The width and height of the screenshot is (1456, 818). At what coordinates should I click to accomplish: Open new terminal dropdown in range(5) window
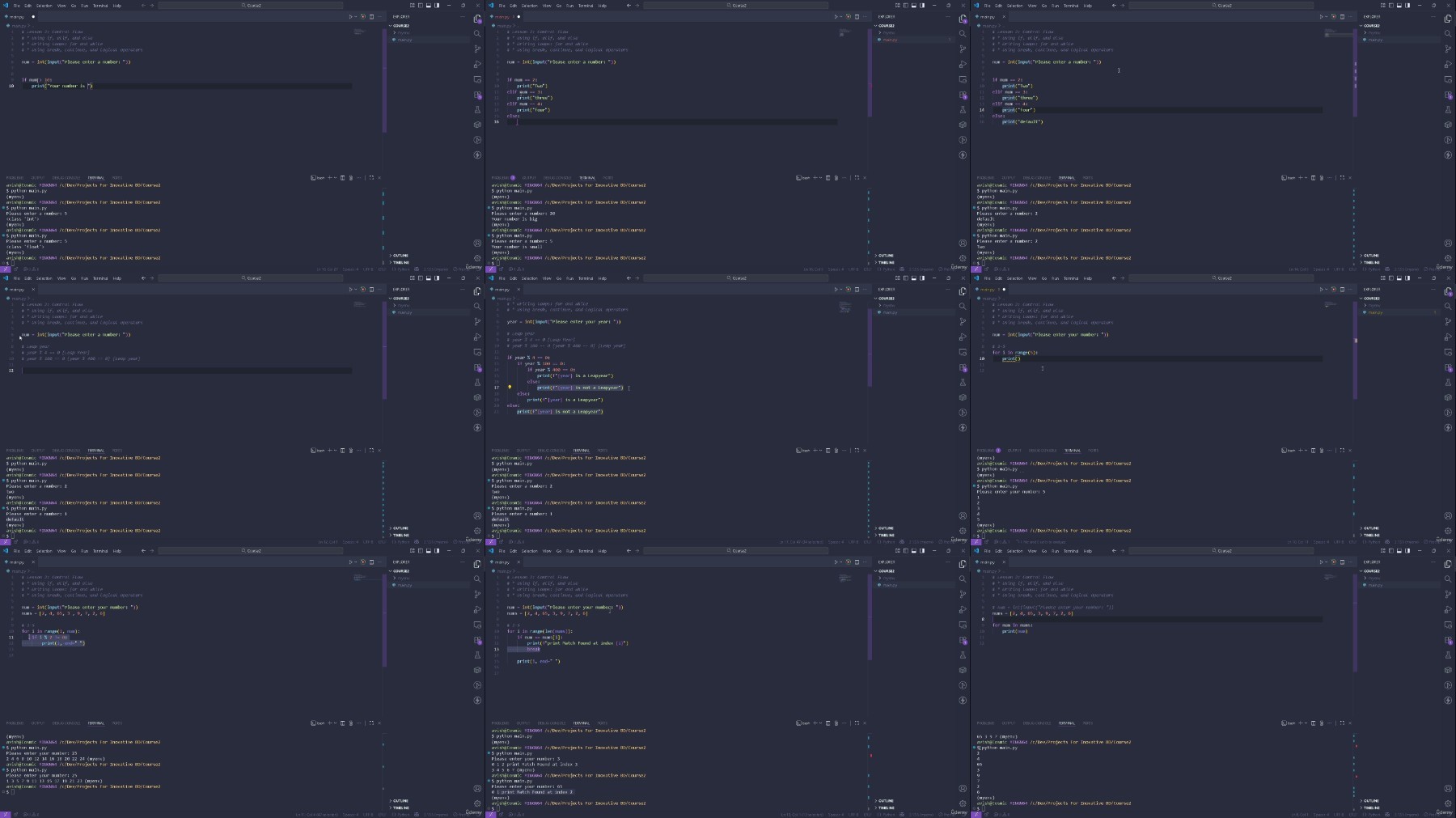tap(1306, 451)
